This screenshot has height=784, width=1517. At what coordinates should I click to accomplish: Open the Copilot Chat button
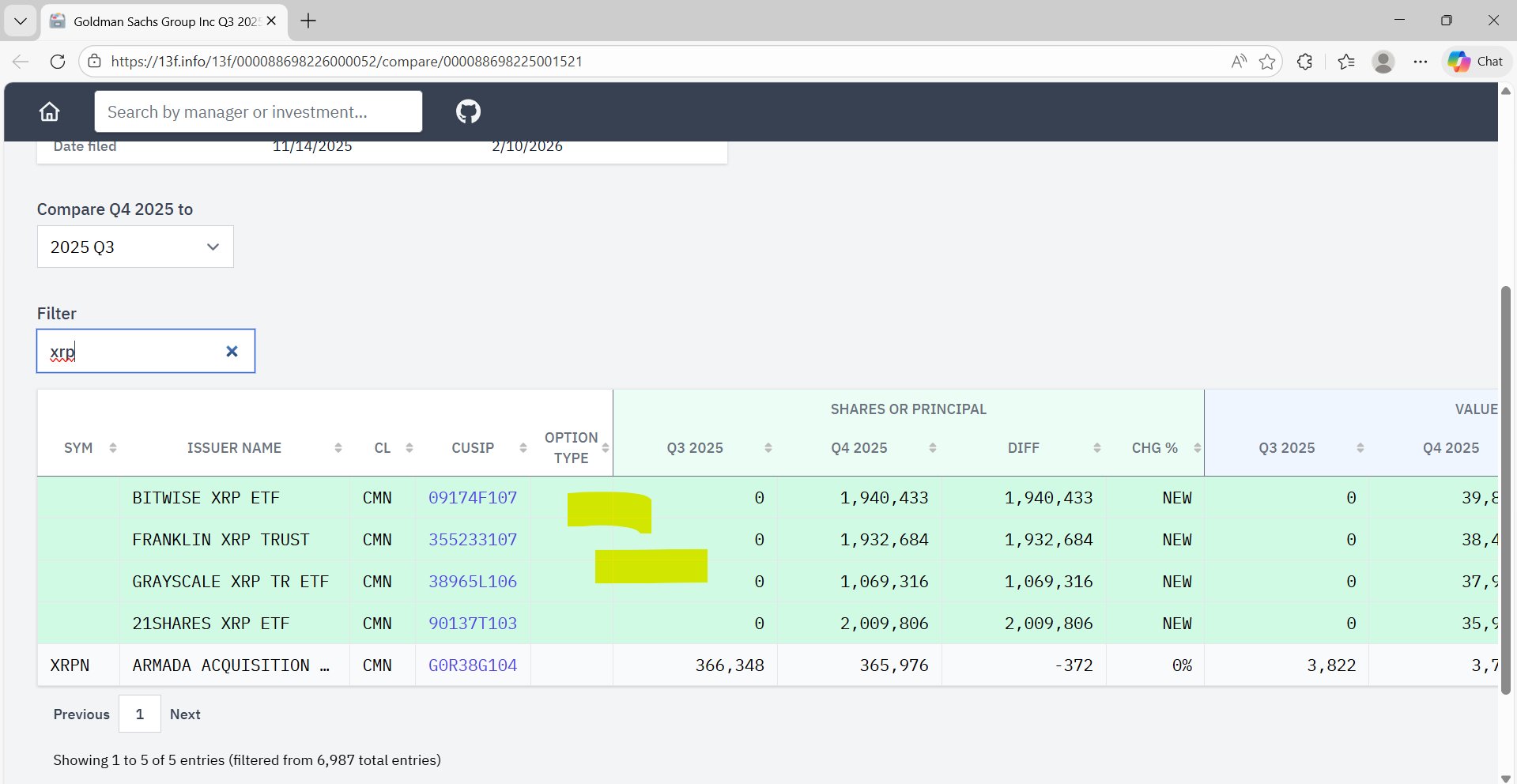(x=1475, y=62)
